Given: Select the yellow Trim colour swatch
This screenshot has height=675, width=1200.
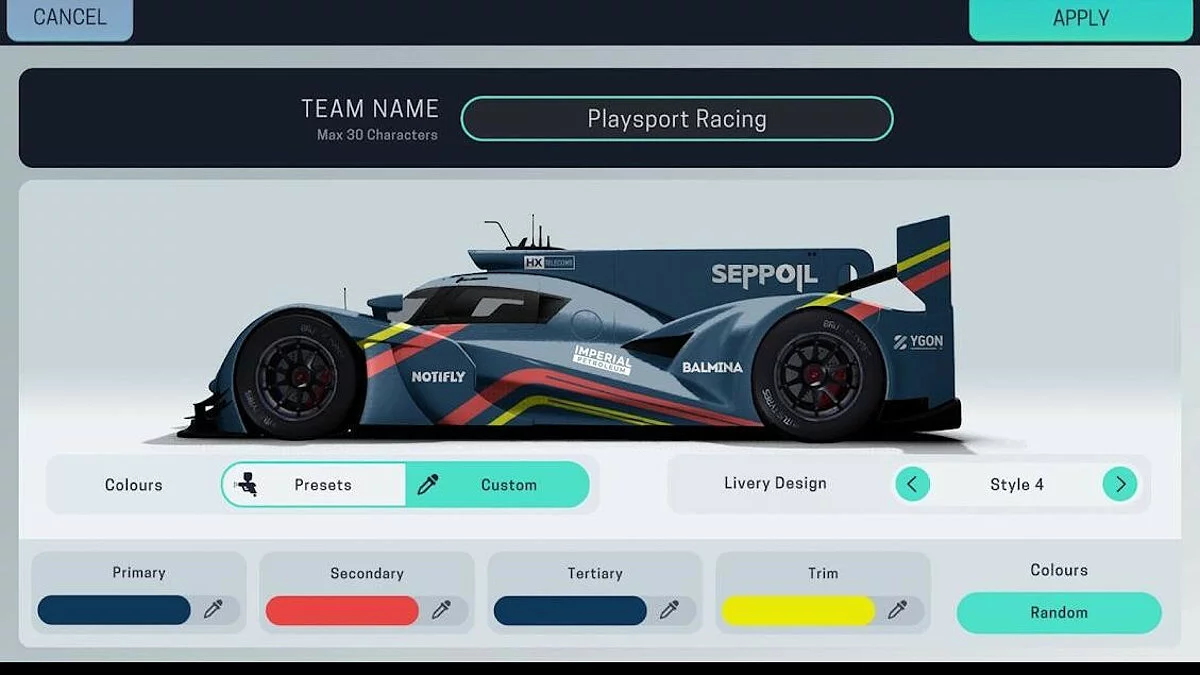Looking at the screenshot, I should [x=797, y=610].
